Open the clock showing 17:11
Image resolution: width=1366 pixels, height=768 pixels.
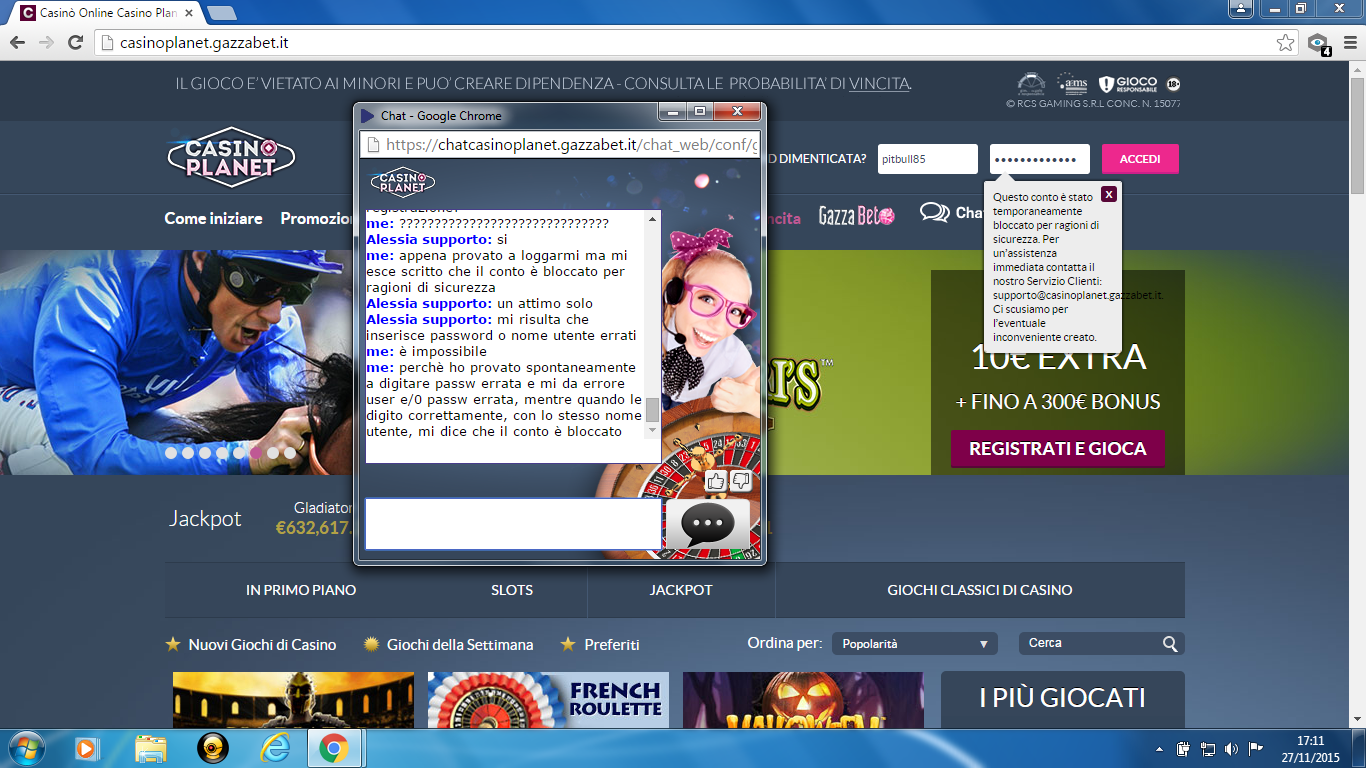tap(1310, 749)
